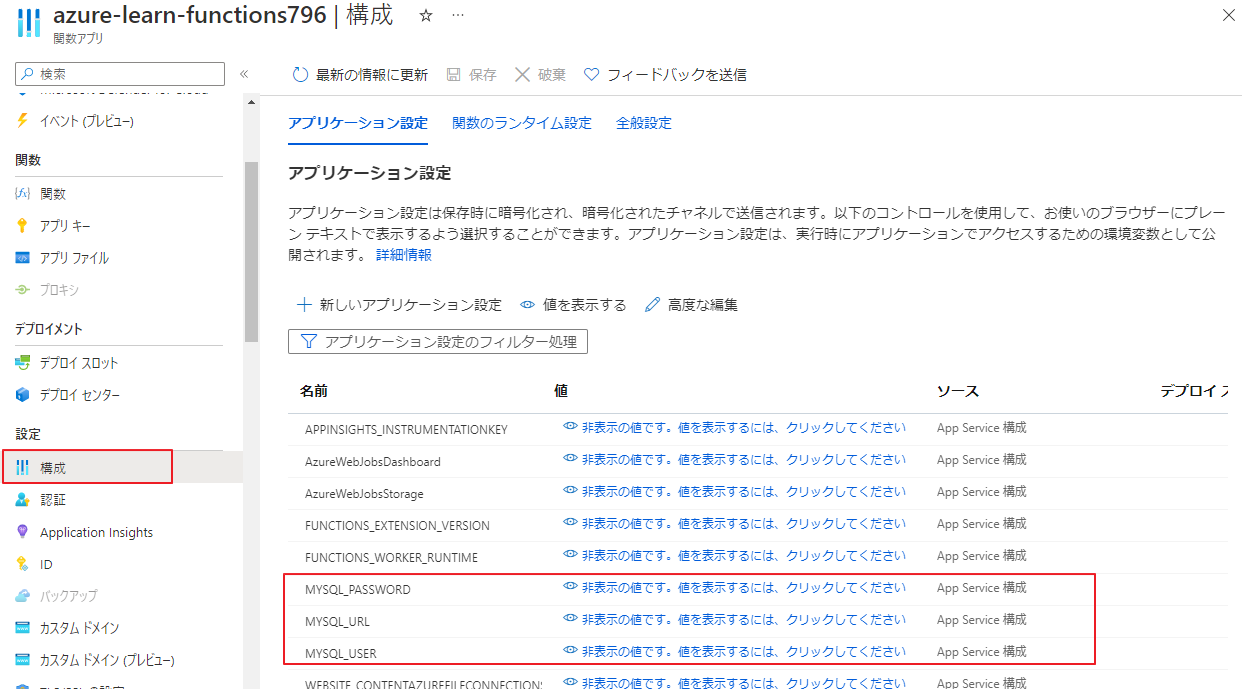Image resolution: width=1242 pixels, height=689 pixels.
Task: Open the AzureWebJobsDashboard setting name
Action: 373,462
